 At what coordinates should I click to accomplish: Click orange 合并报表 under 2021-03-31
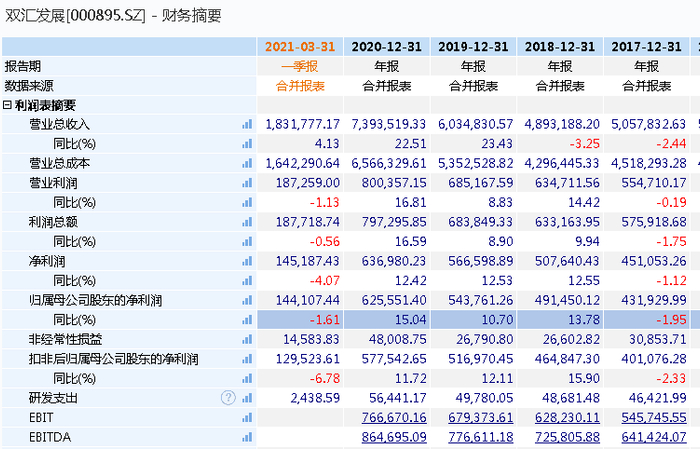[x=300, y=86]
